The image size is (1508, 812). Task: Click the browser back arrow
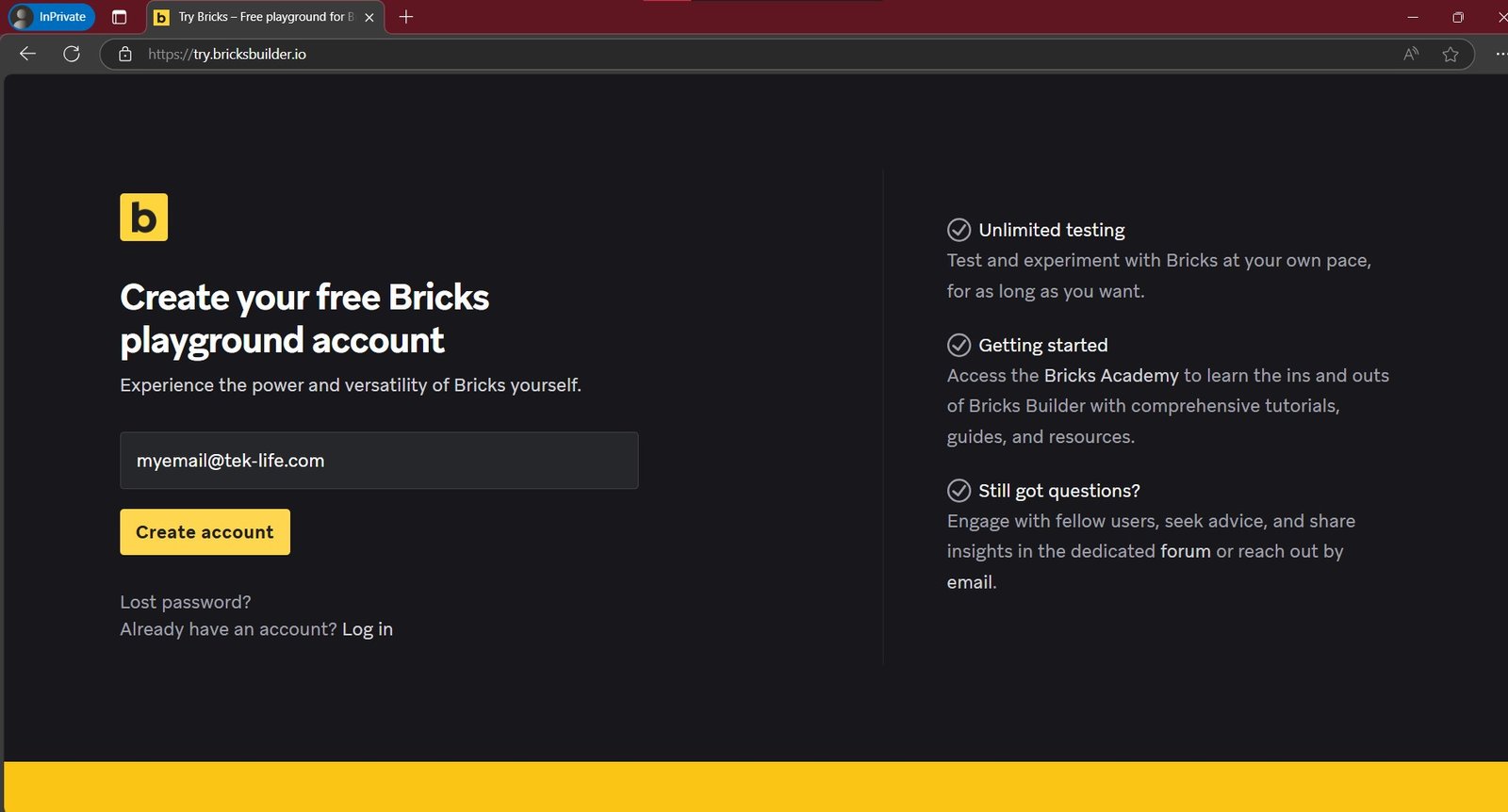click(x=27, y=54)
